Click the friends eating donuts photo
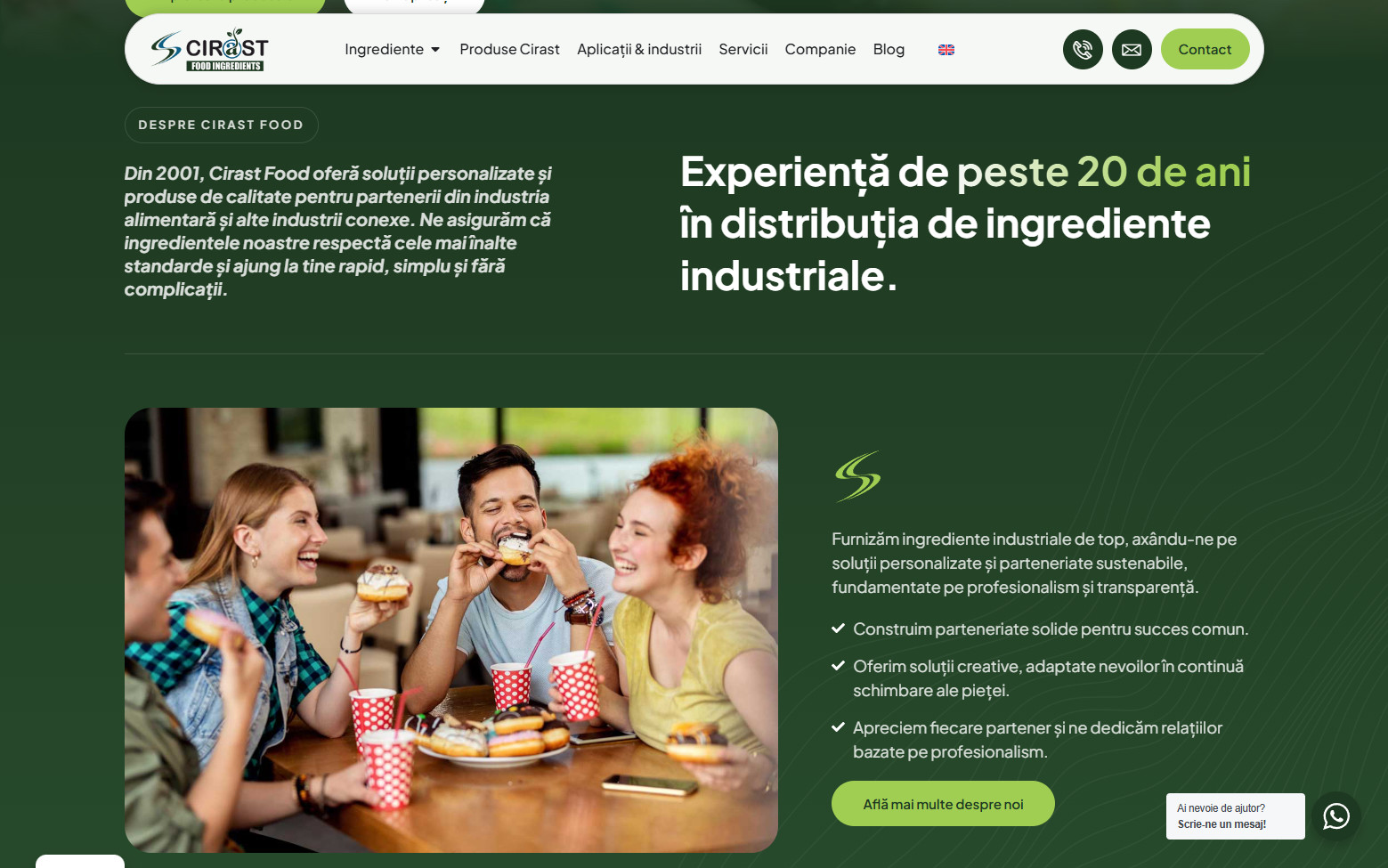 pos(451,630)
